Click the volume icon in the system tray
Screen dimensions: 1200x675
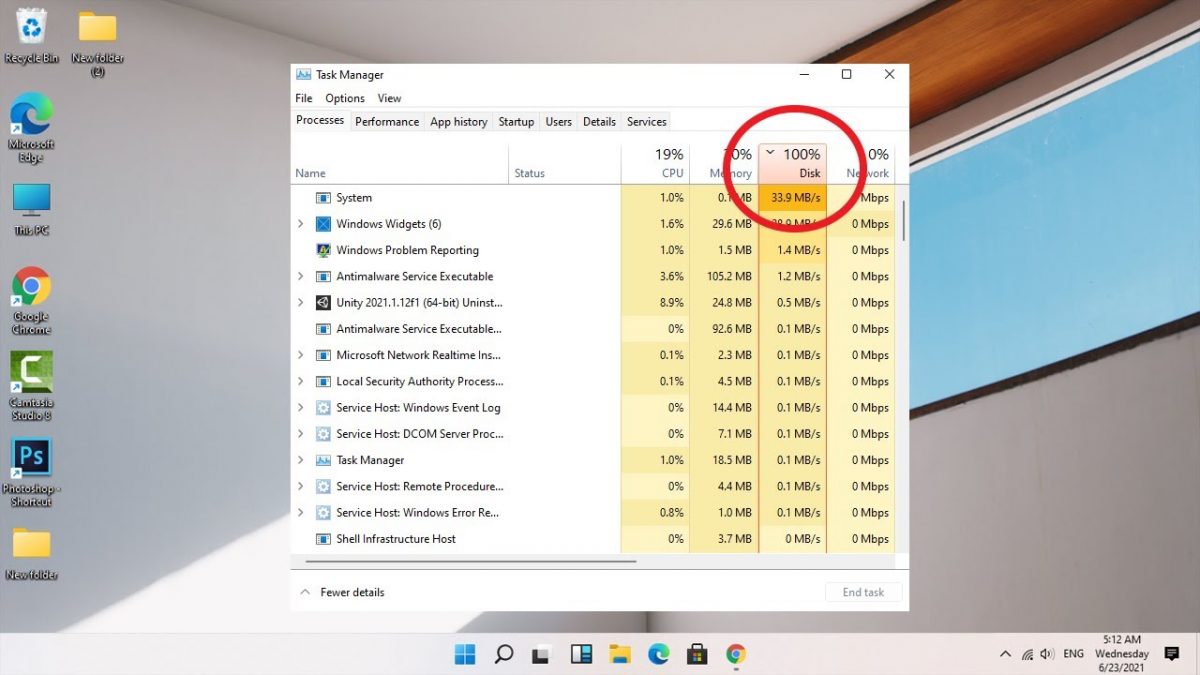click(1046, 654)
